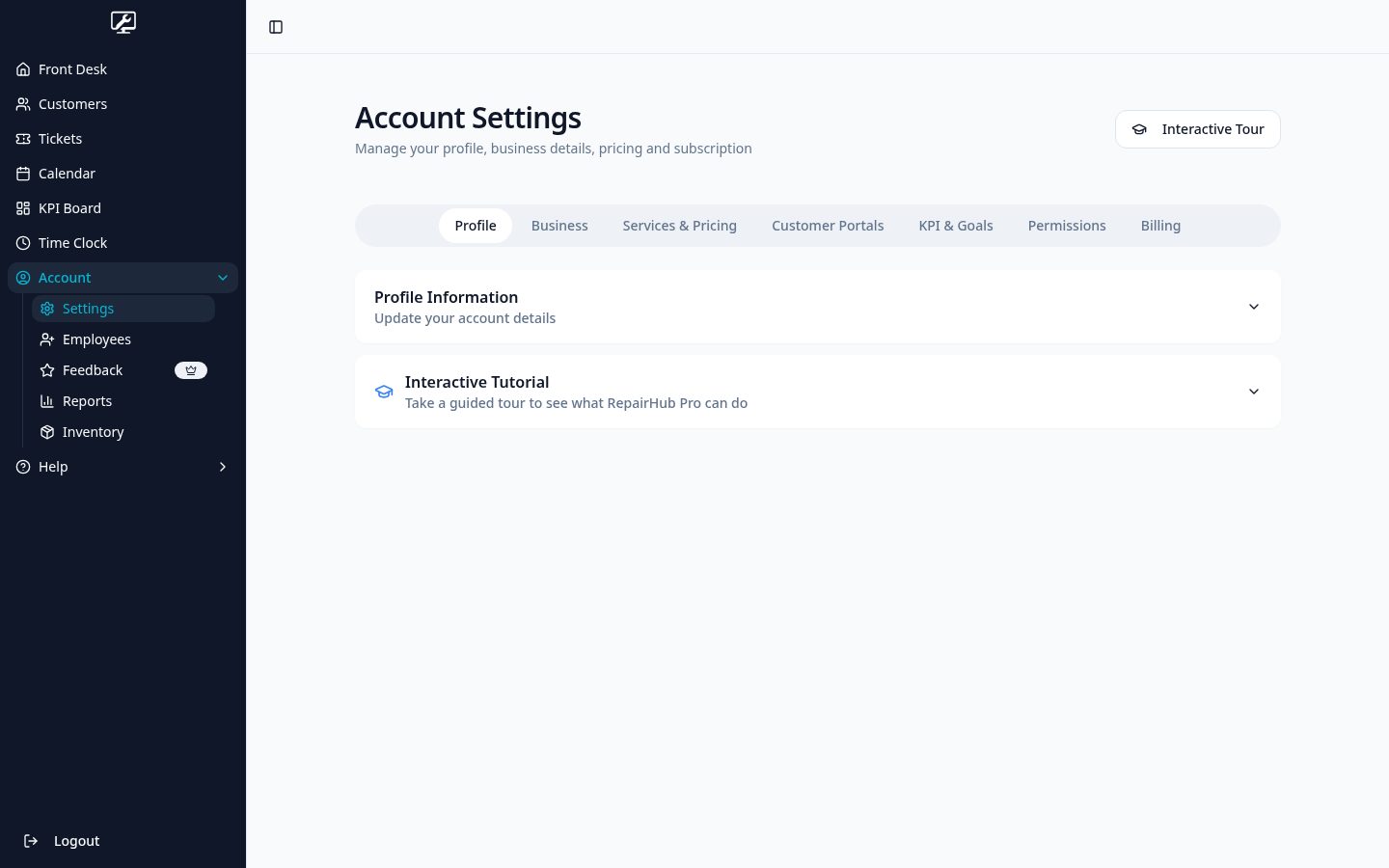Open the Services & Pricing tab

[x=680, y=226]
